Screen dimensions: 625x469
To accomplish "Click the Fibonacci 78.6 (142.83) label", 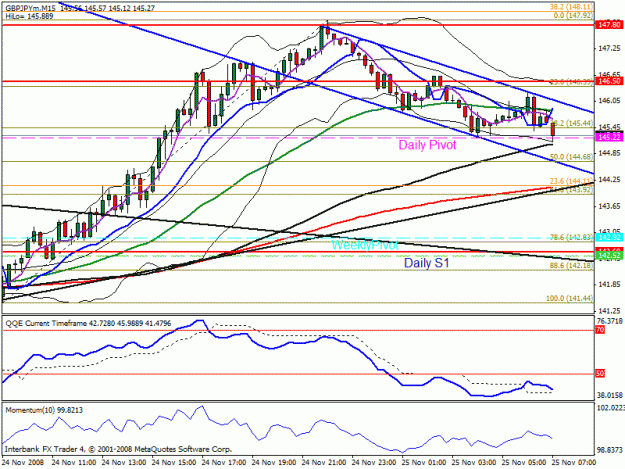I will click(x=571, y=237).
